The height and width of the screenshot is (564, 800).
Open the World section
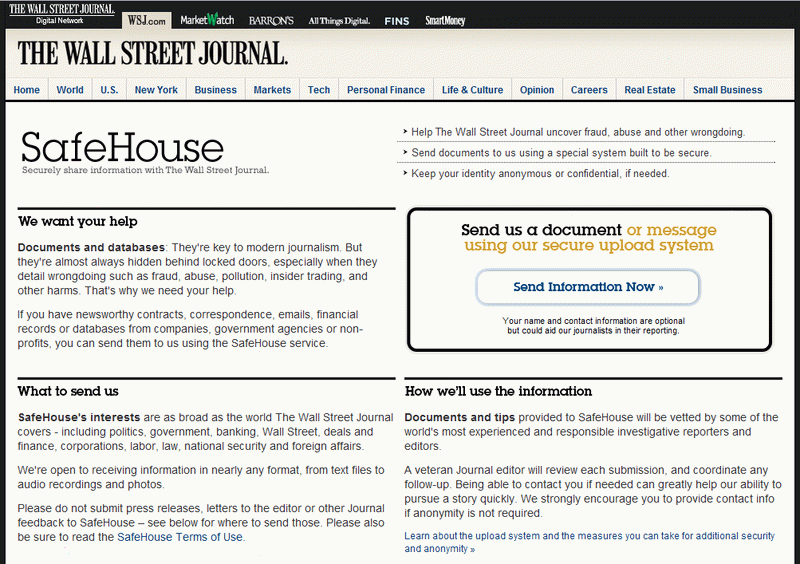[70, 90]
